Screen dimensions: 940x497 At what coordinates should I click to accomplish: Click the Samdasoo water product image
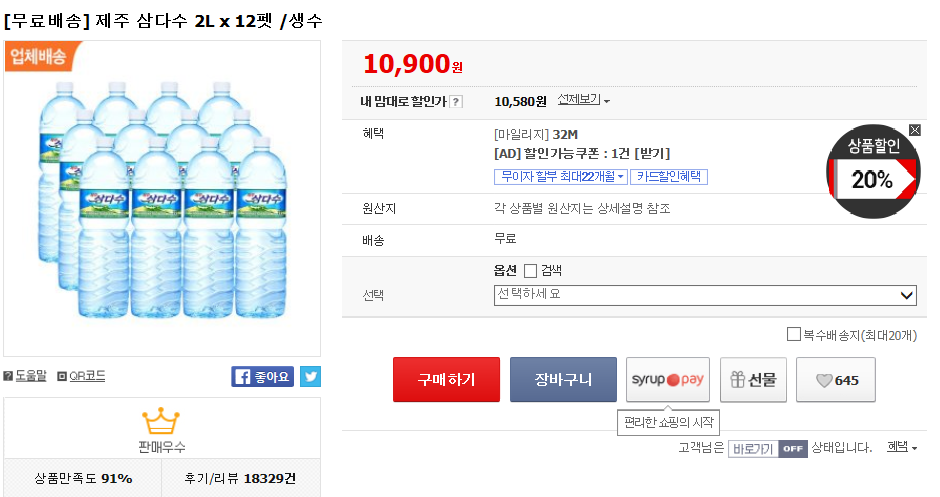(162, 198)
